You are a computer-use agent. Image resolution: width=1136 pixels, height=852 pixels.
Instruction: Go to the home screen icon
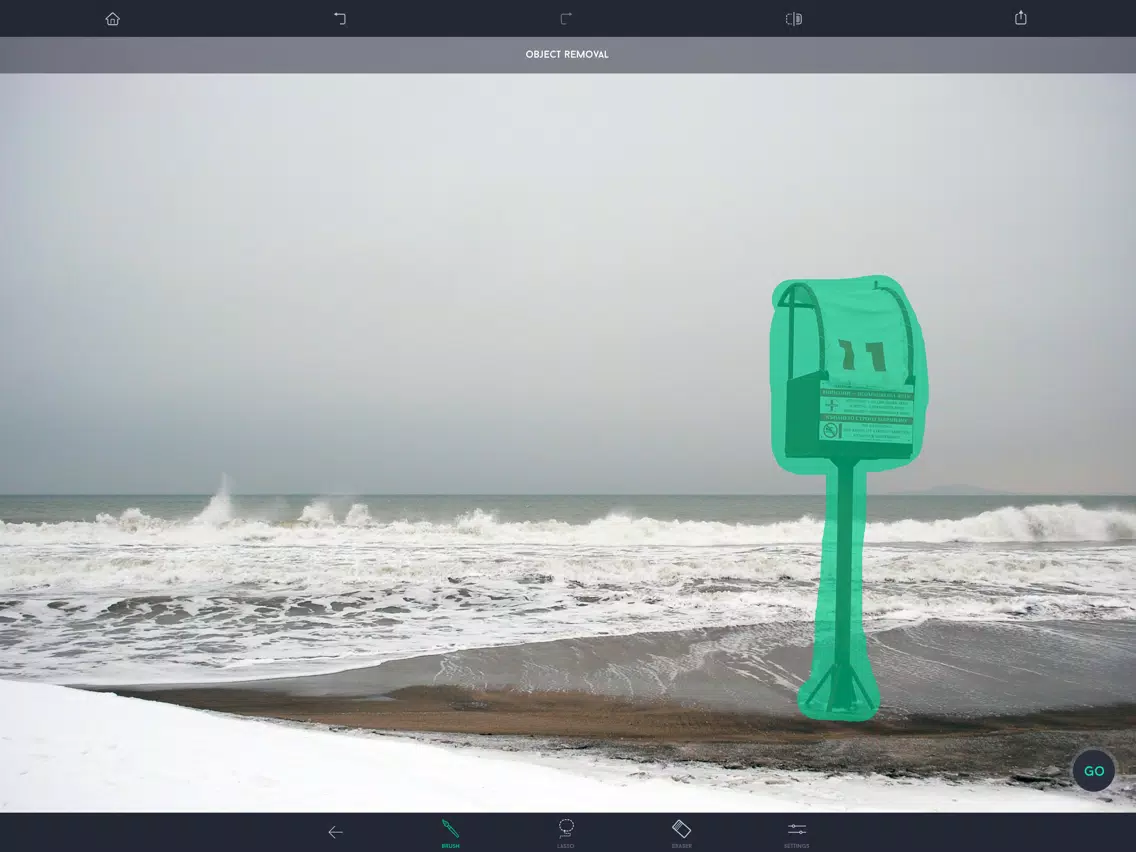coord(112,19)
